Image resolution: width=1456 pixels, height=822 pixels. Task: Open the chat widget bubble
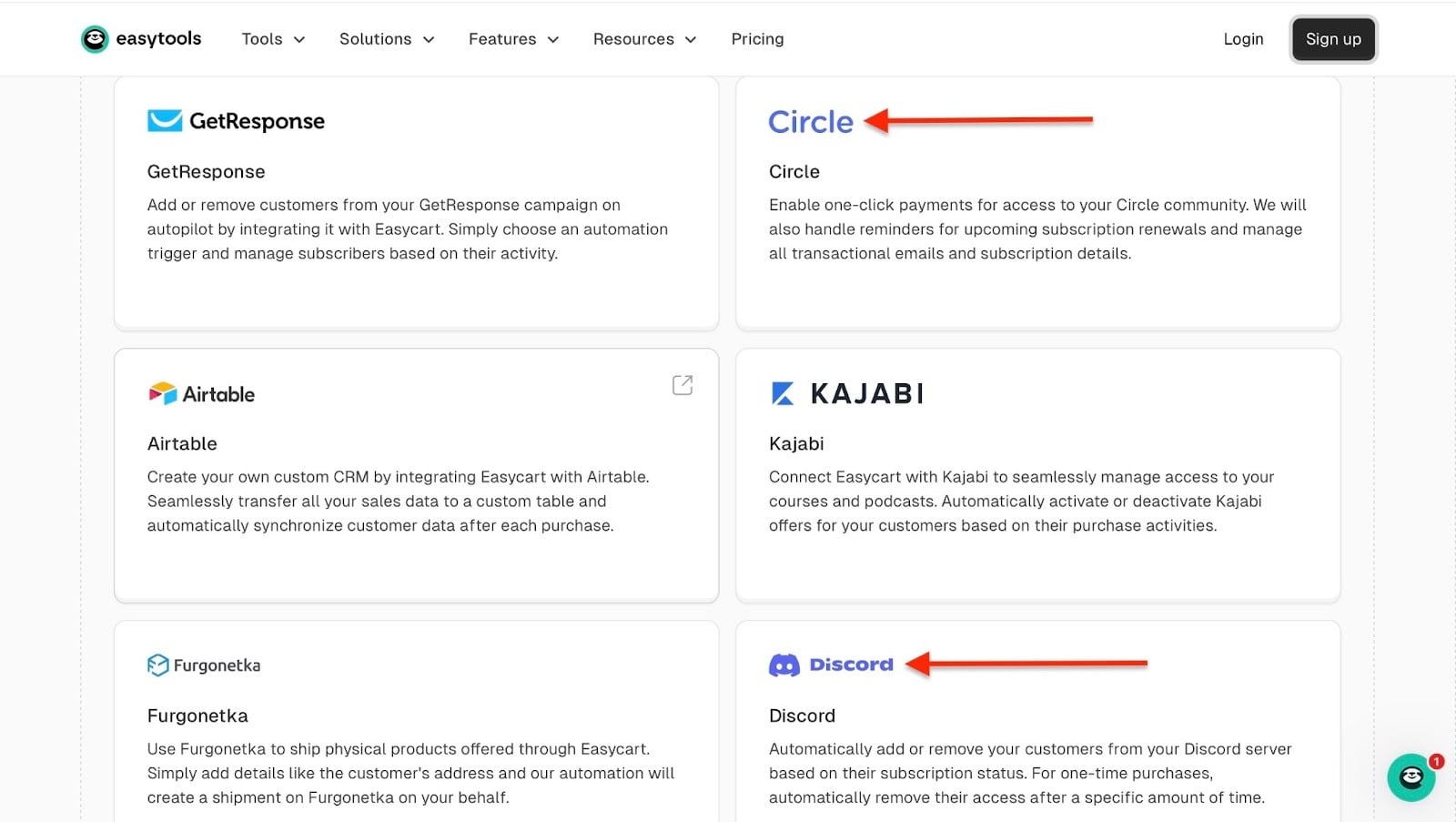coord(1410,777)
